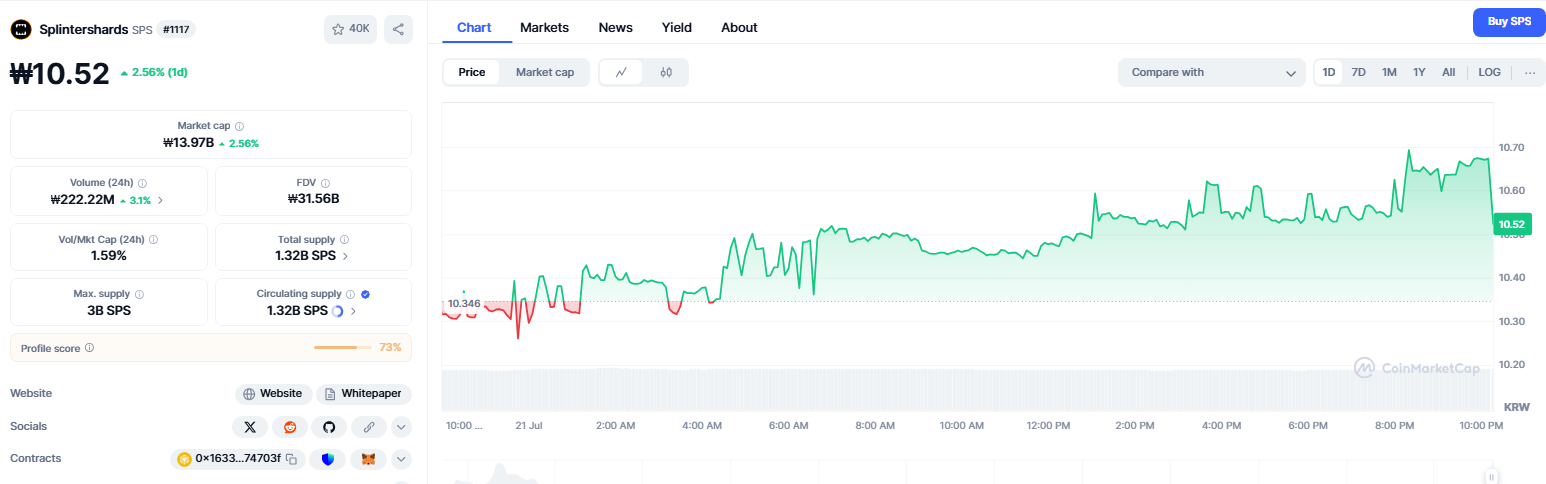Set chart range to 1M

click(x=1389, y=72)
